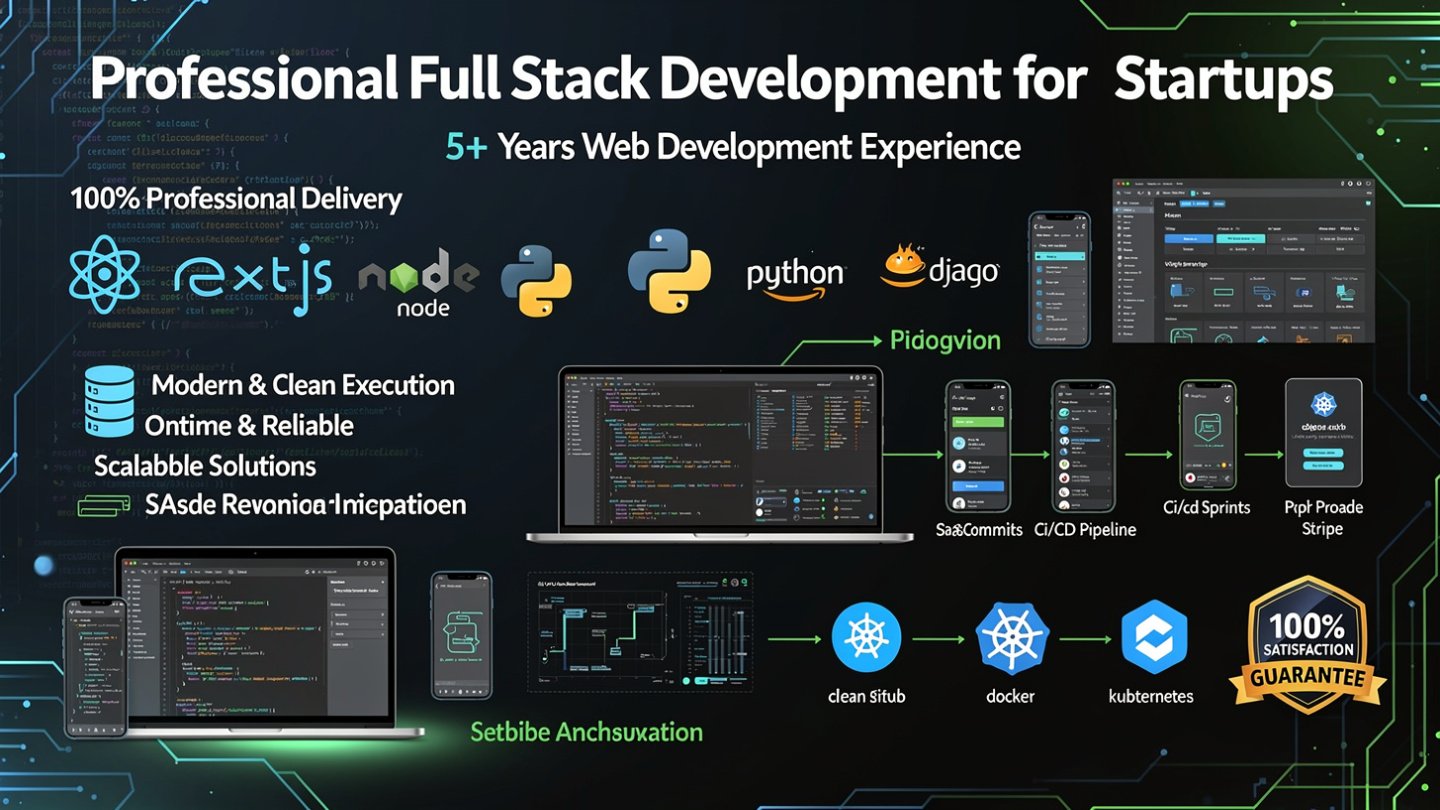Screen dimensions: 1440x810
Task: Click the Professional Full Stack Development headline
Action: (x=711, y=80)
